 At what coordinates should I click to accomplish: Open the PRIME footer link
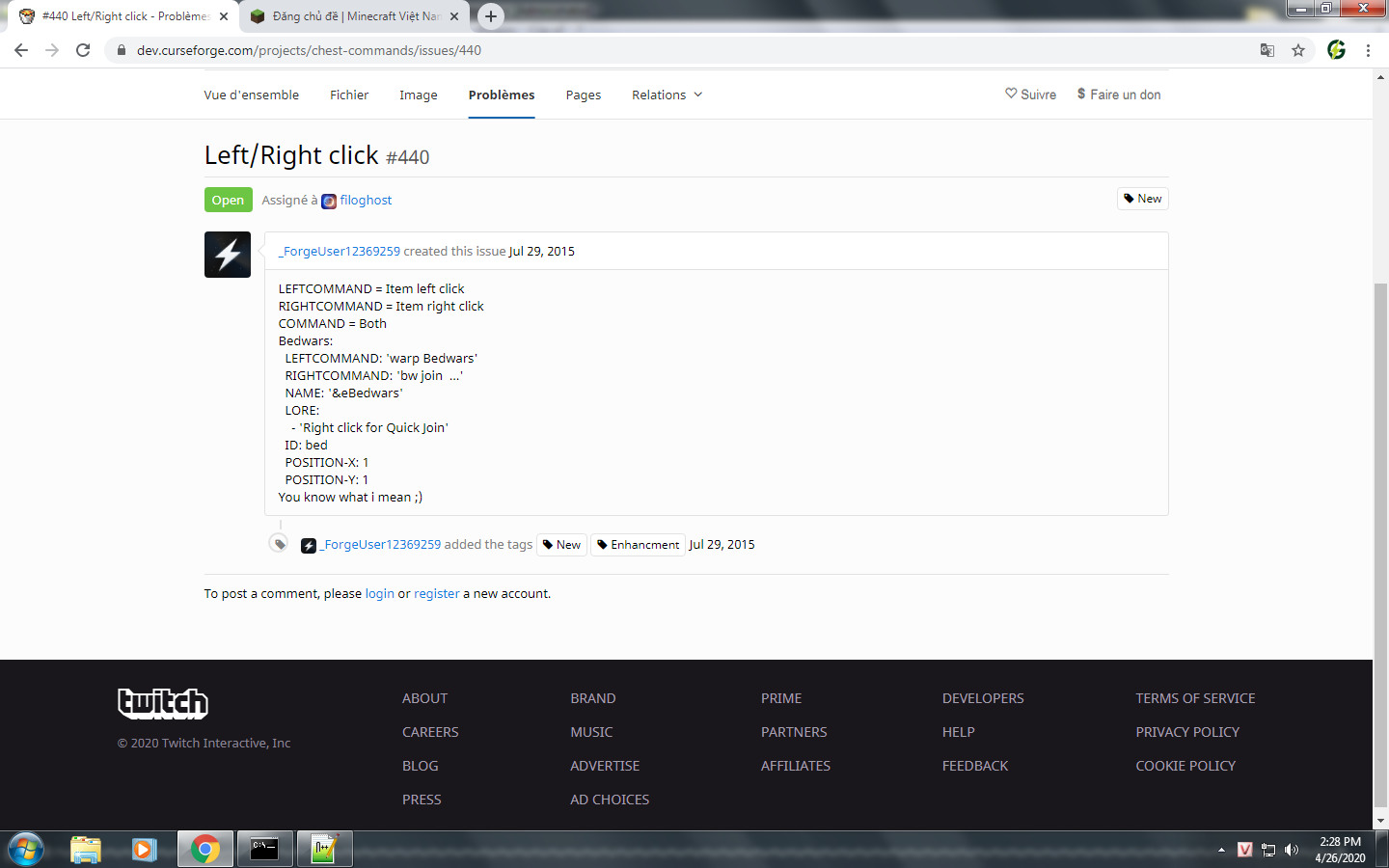pyautogui.click(x=781, y=698)
